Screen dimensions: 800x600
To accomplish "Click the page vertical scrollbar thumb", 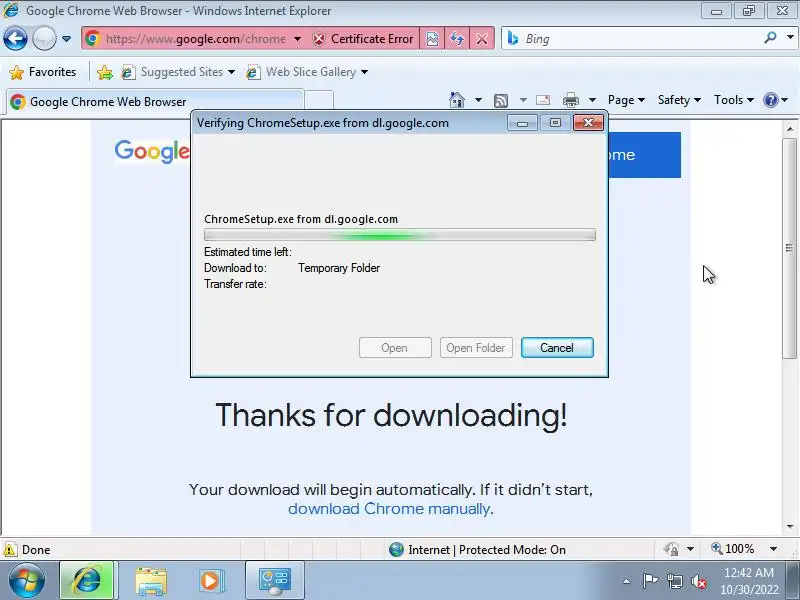I will pyautogui.click(x=789, y=248).
